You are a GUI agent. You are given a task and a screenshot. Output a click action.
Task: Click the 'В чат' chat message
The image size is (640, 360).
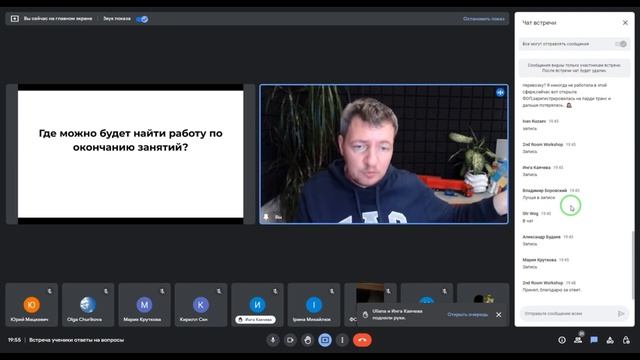(528, 221)
